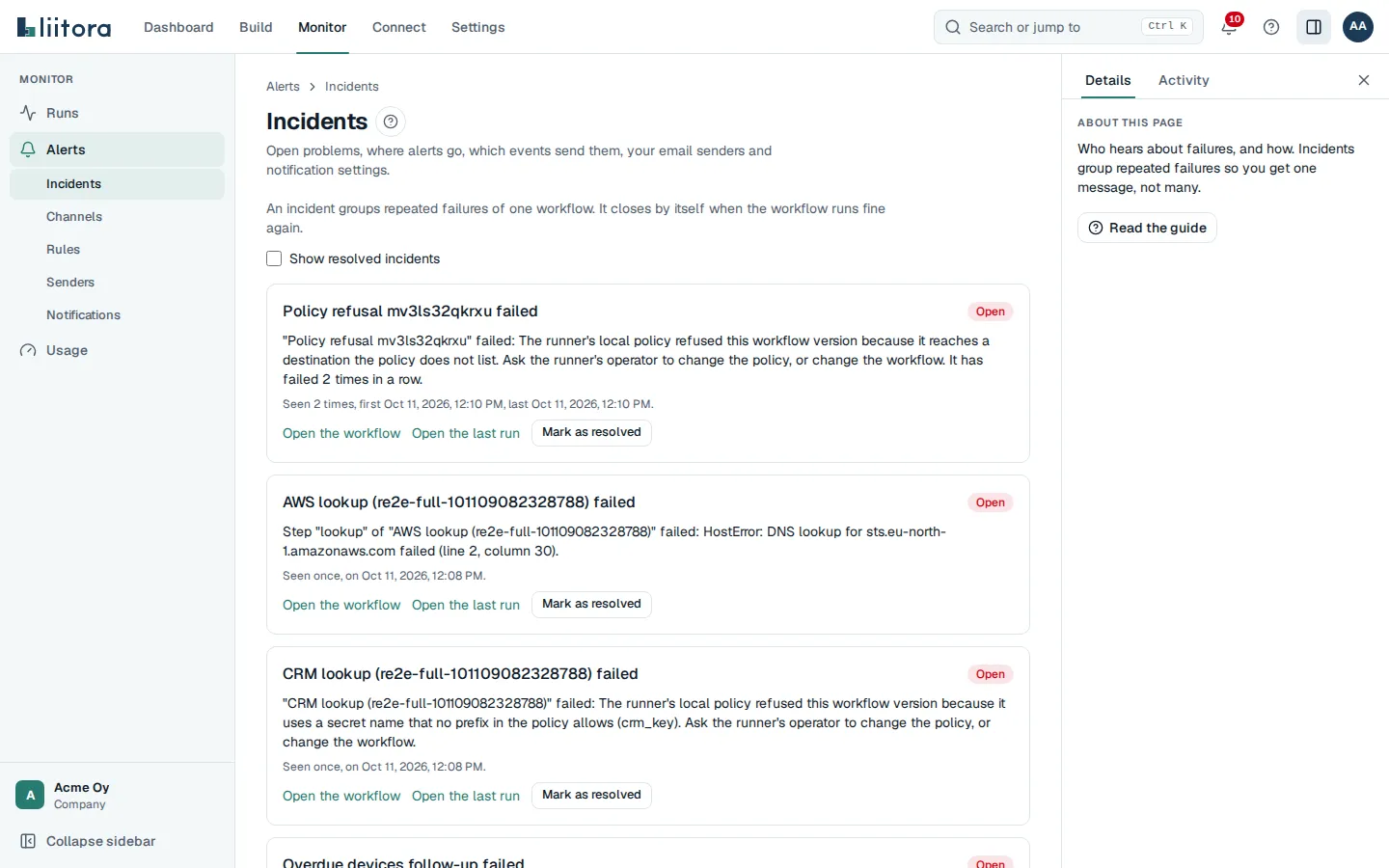
Task: Click the "CRM lookup (re2e-full-101109082328788) failed" title
Action: tap(460, 674)
